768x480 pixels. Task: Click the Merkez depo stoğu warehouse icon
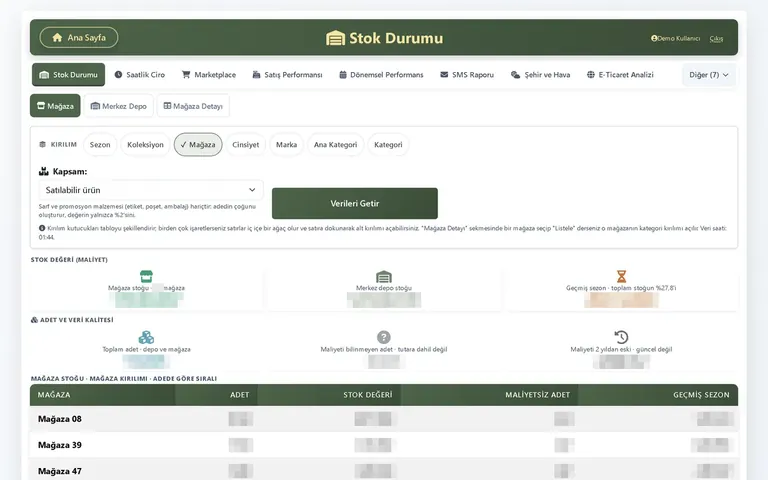[384, 276]
